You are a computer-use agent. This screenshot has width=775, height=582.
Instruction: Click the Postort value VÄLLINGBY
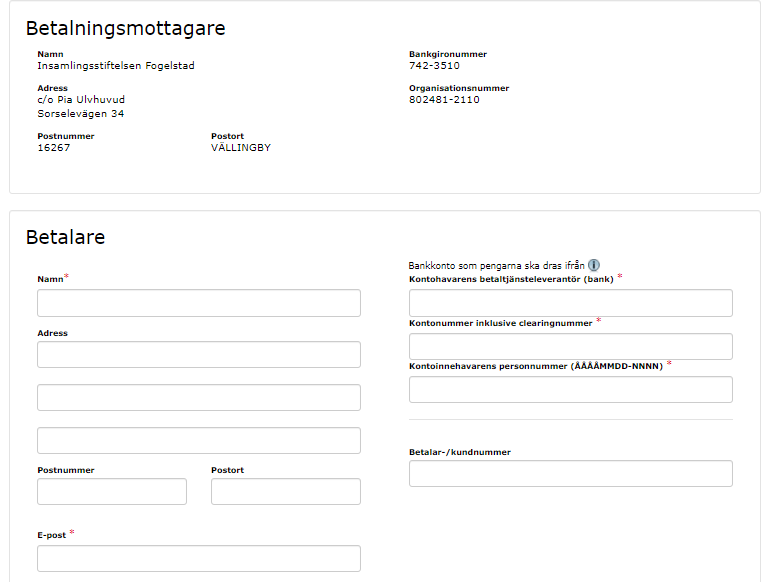[x=241, y=147]
